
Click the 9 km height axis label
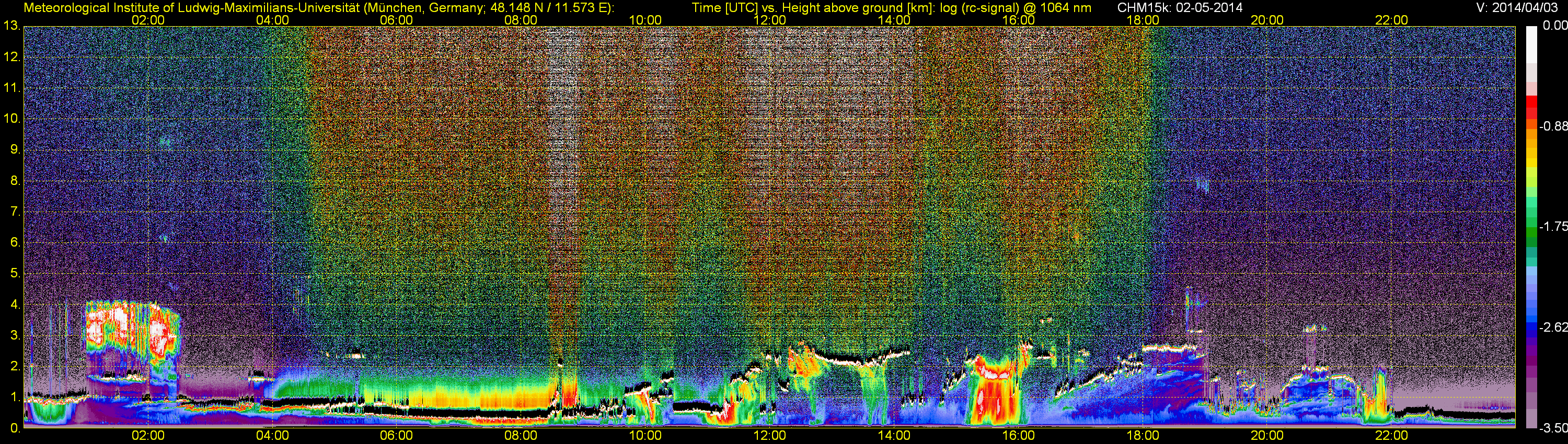15,149
